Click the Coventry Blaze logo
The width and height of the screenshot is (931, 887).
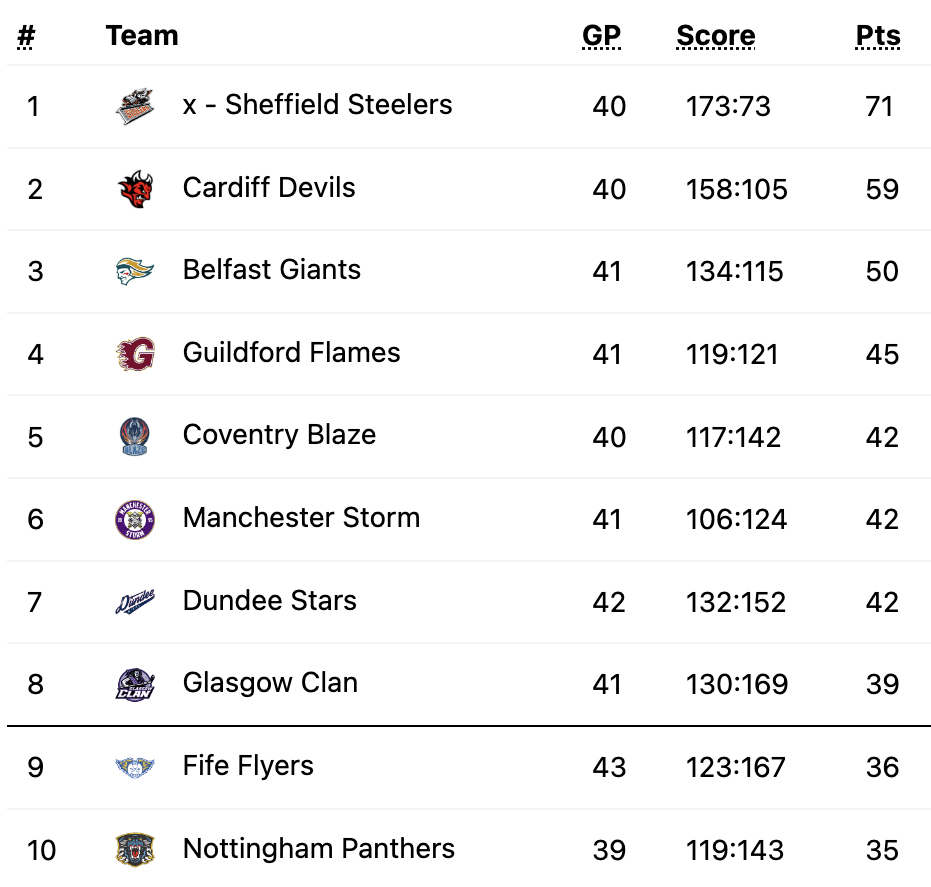point(135,436)
